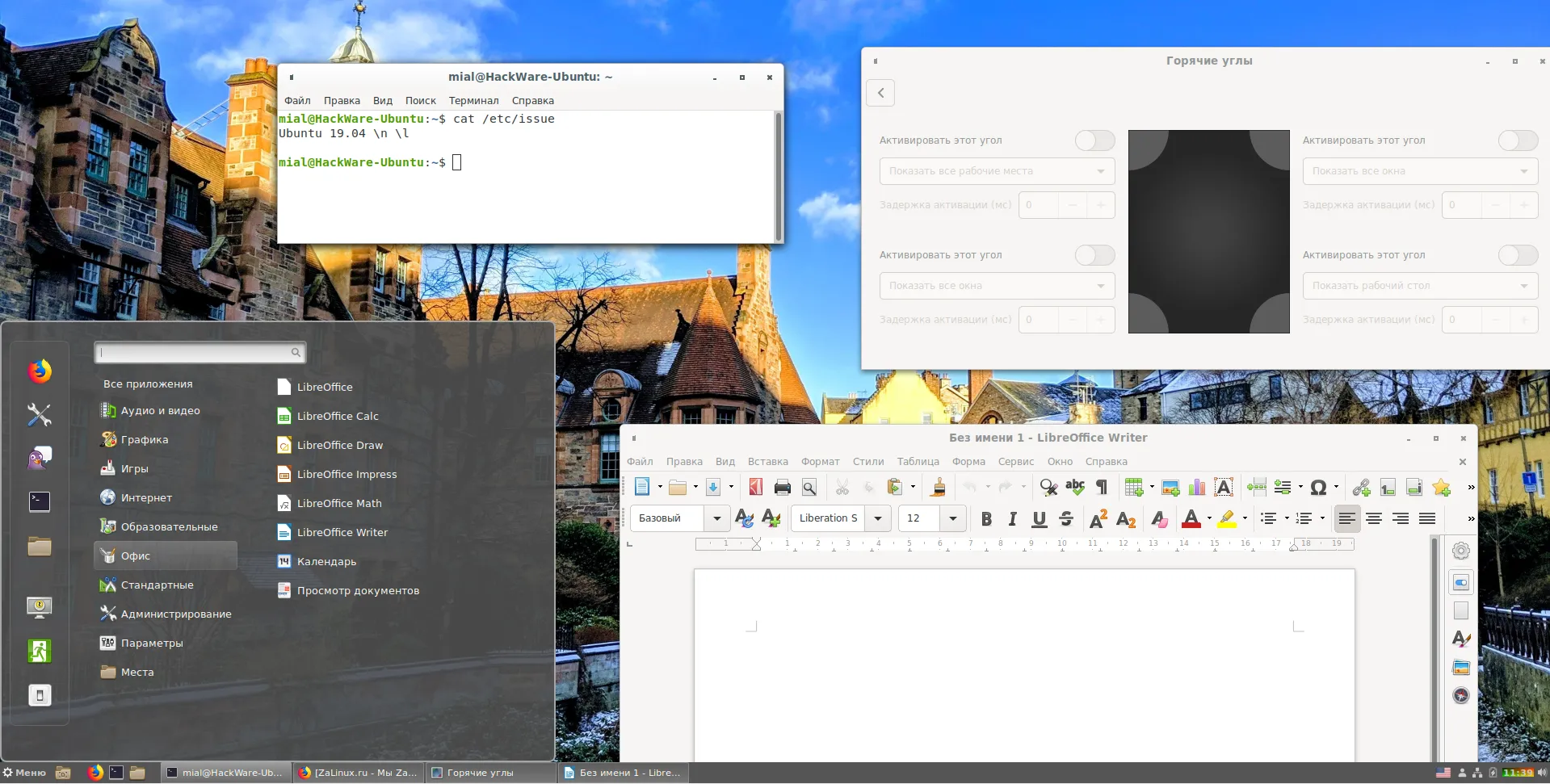Enable the bottom-left "Показать все окна" corner switch
Image resolution: width=1550 pixels, height=784 pixels.
(x=1094, y=255)
